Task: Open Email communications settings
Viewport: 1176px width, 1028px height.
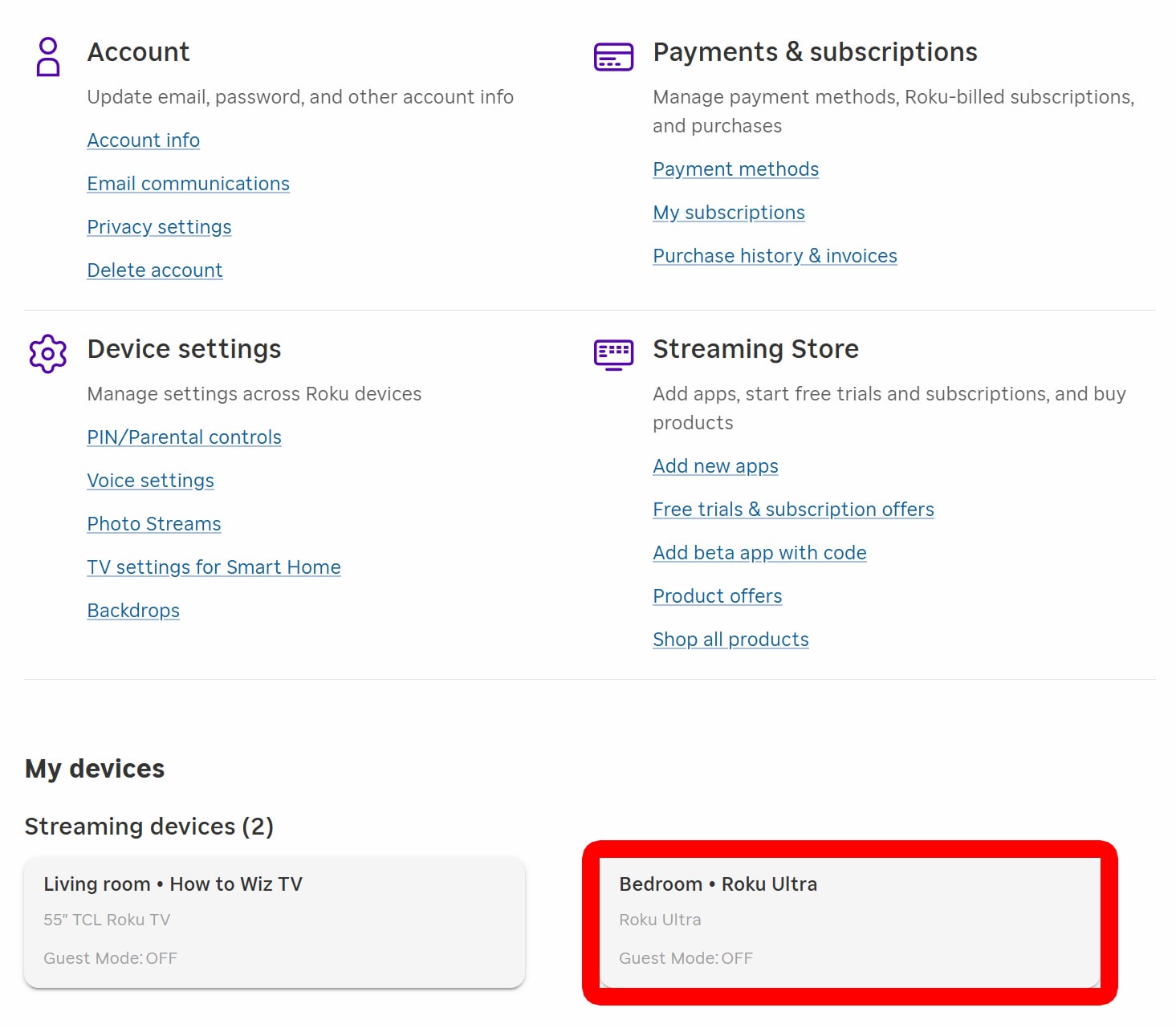Action: click(x=188, y=184)
